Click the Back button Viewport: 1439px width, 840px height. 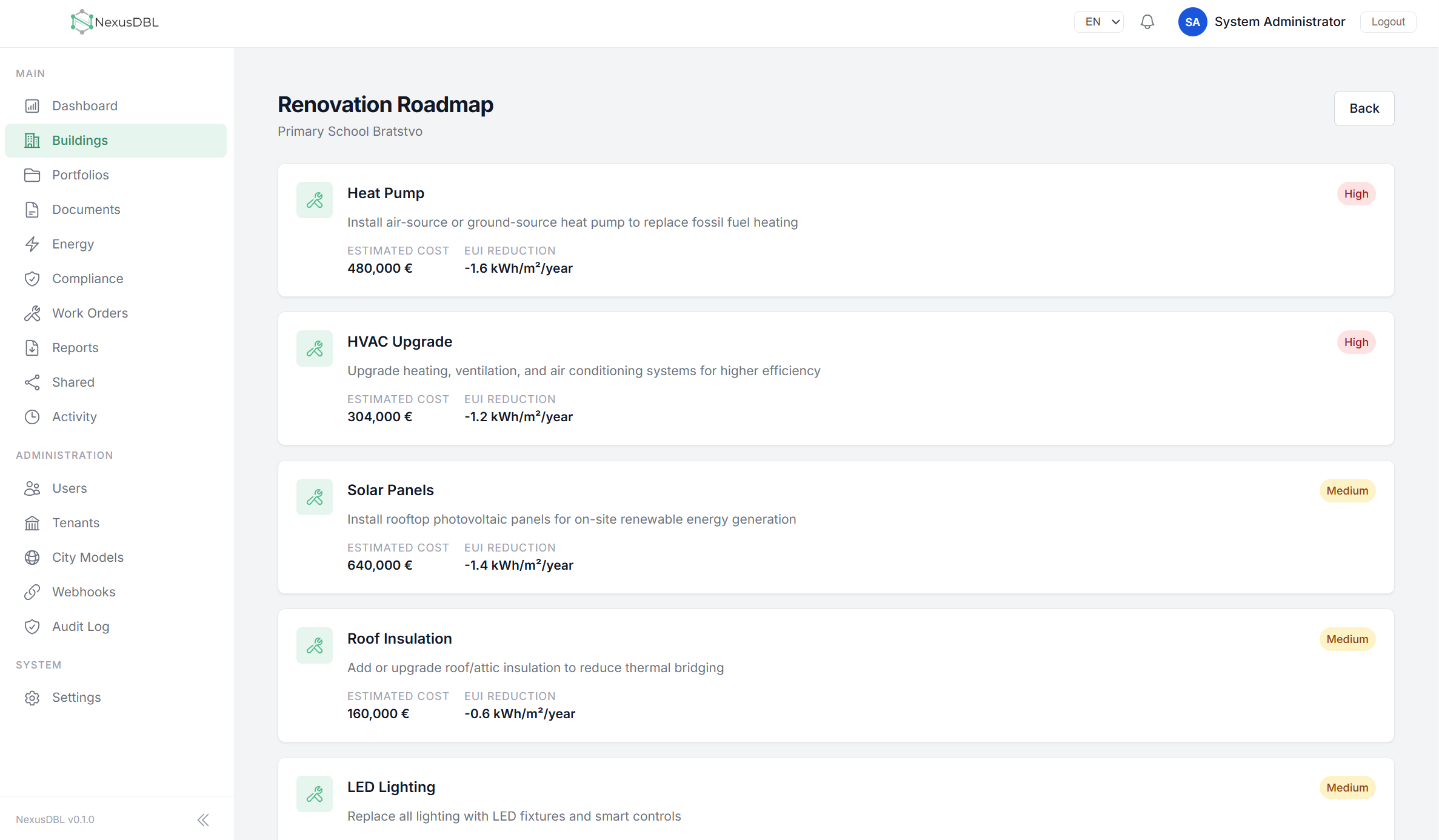pyautogui.click(x=1364, y=108)
